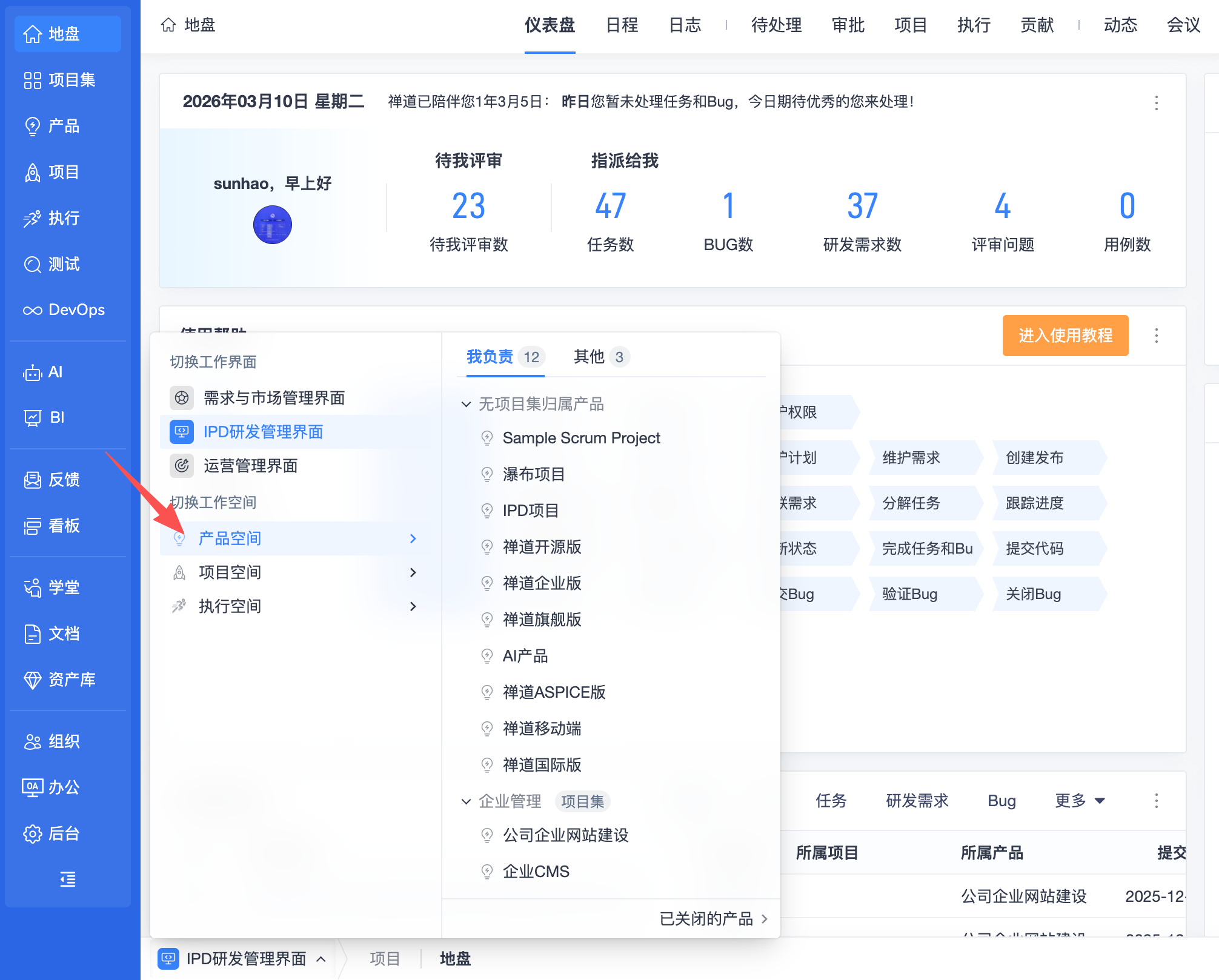The width and height of the screenshot is (1219, 980).
Task: Open the 待处理 top tab
Action: [x=776, y=25]
